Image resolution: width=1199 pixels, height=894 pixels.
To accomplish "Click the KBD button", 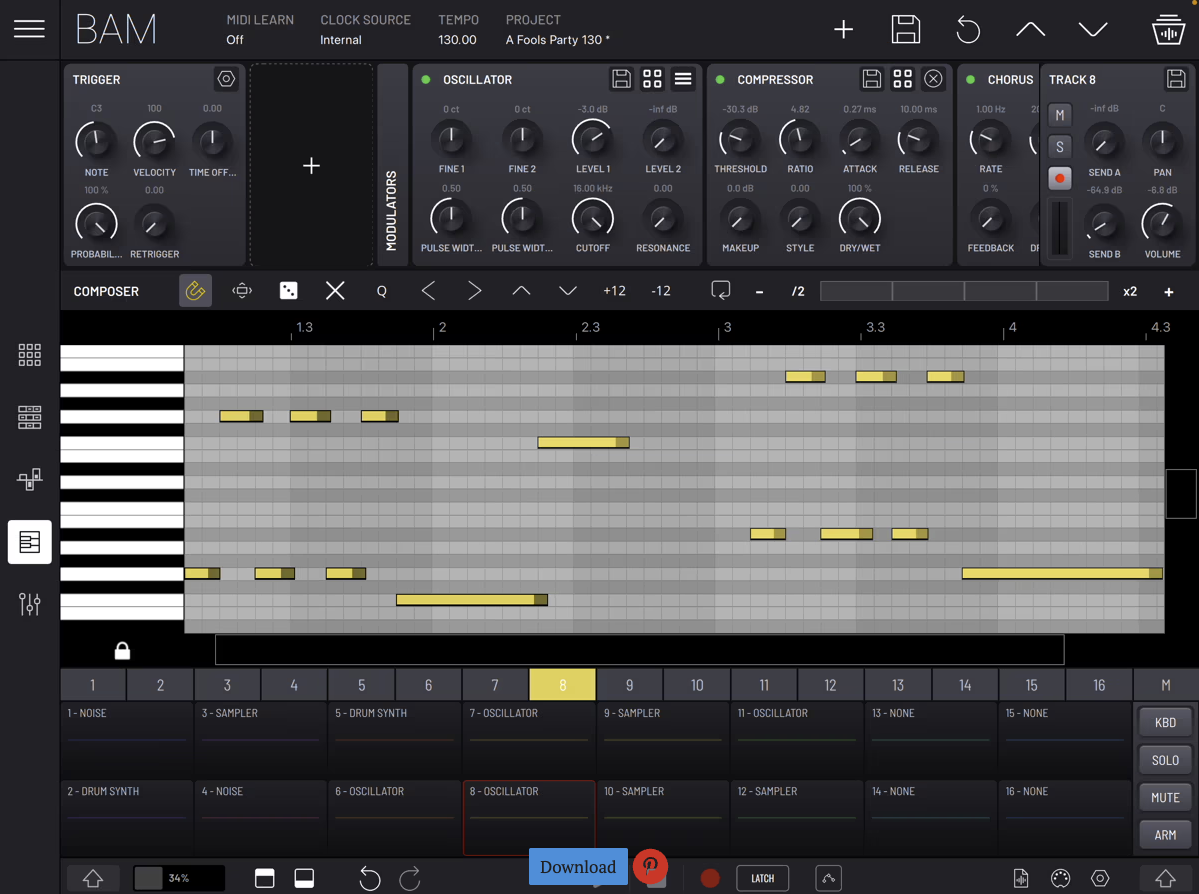I will pos(1165,722).
